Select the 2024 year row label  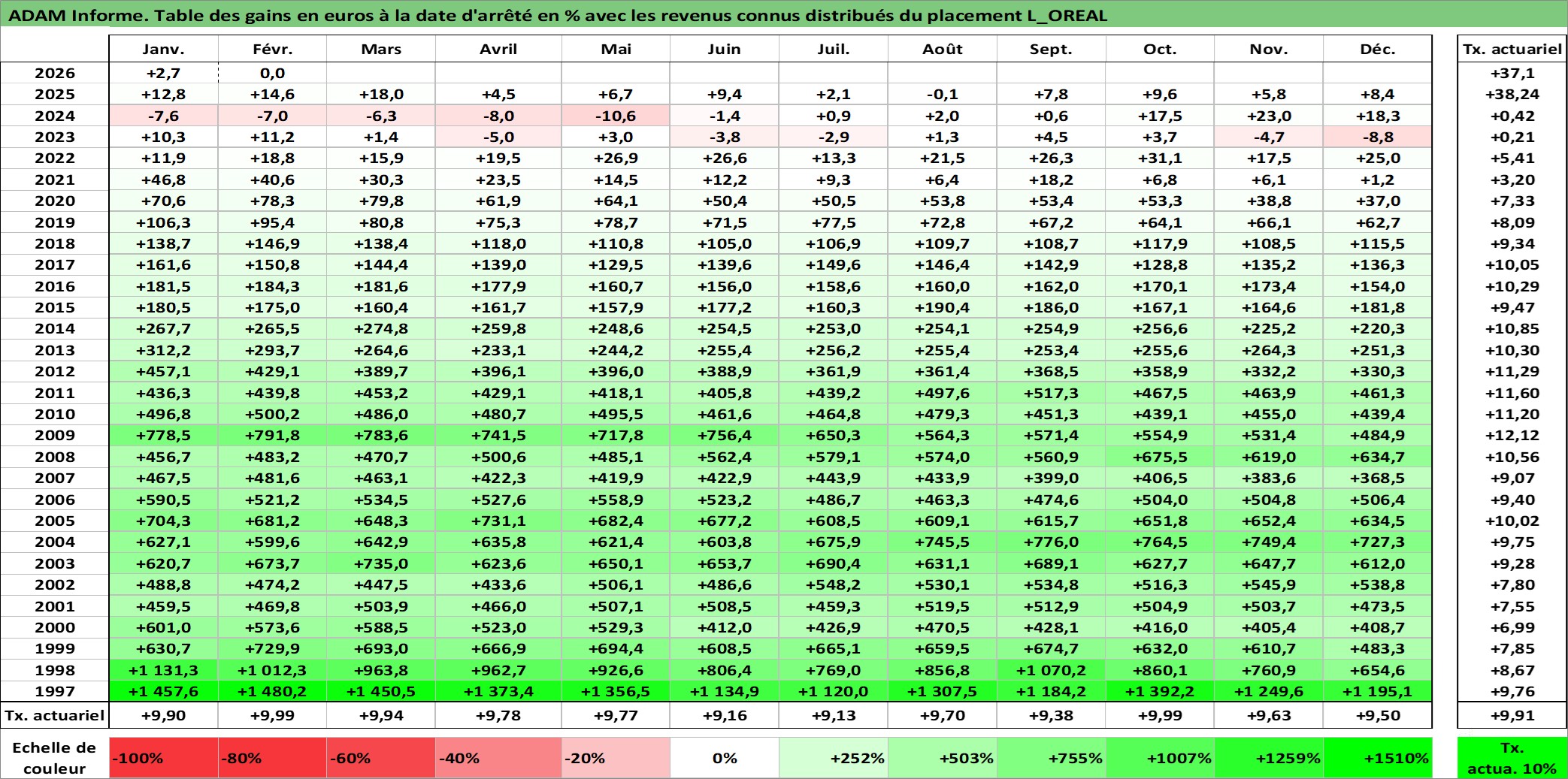pyautogui.click(x=55, y=116)
